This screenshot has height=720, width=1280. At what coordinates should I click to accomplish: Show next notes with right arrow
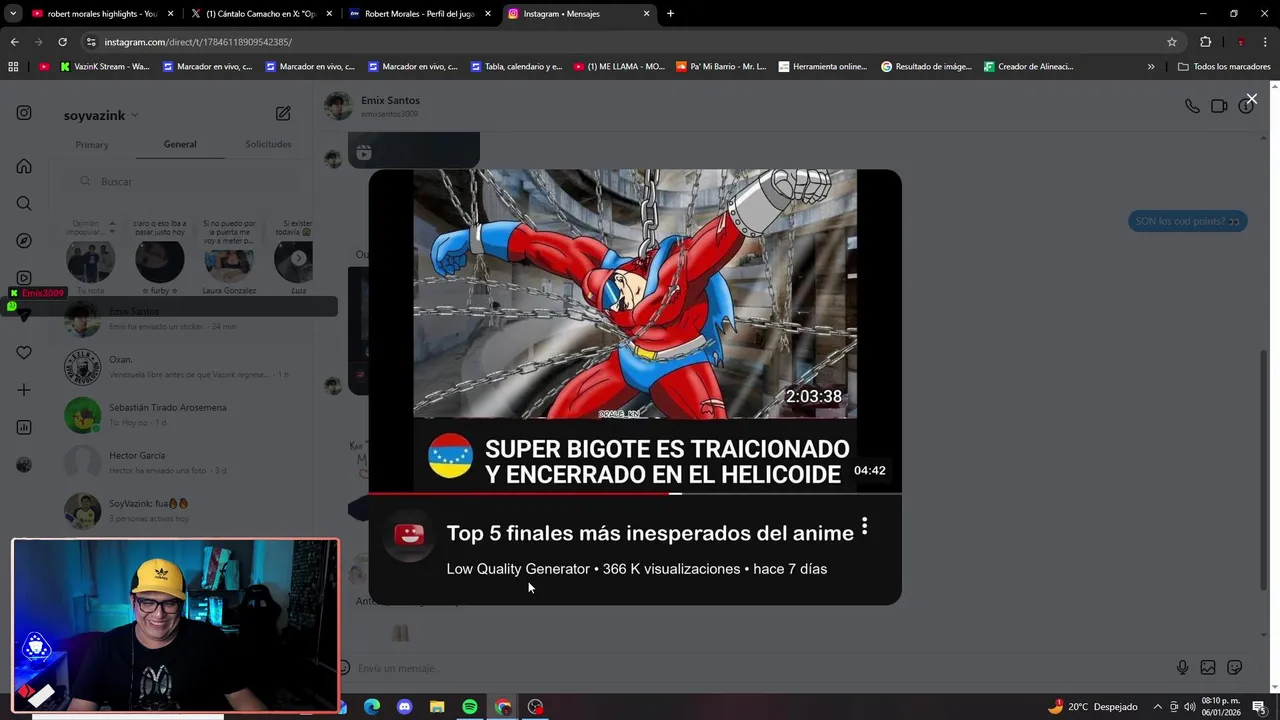point(298,258)
